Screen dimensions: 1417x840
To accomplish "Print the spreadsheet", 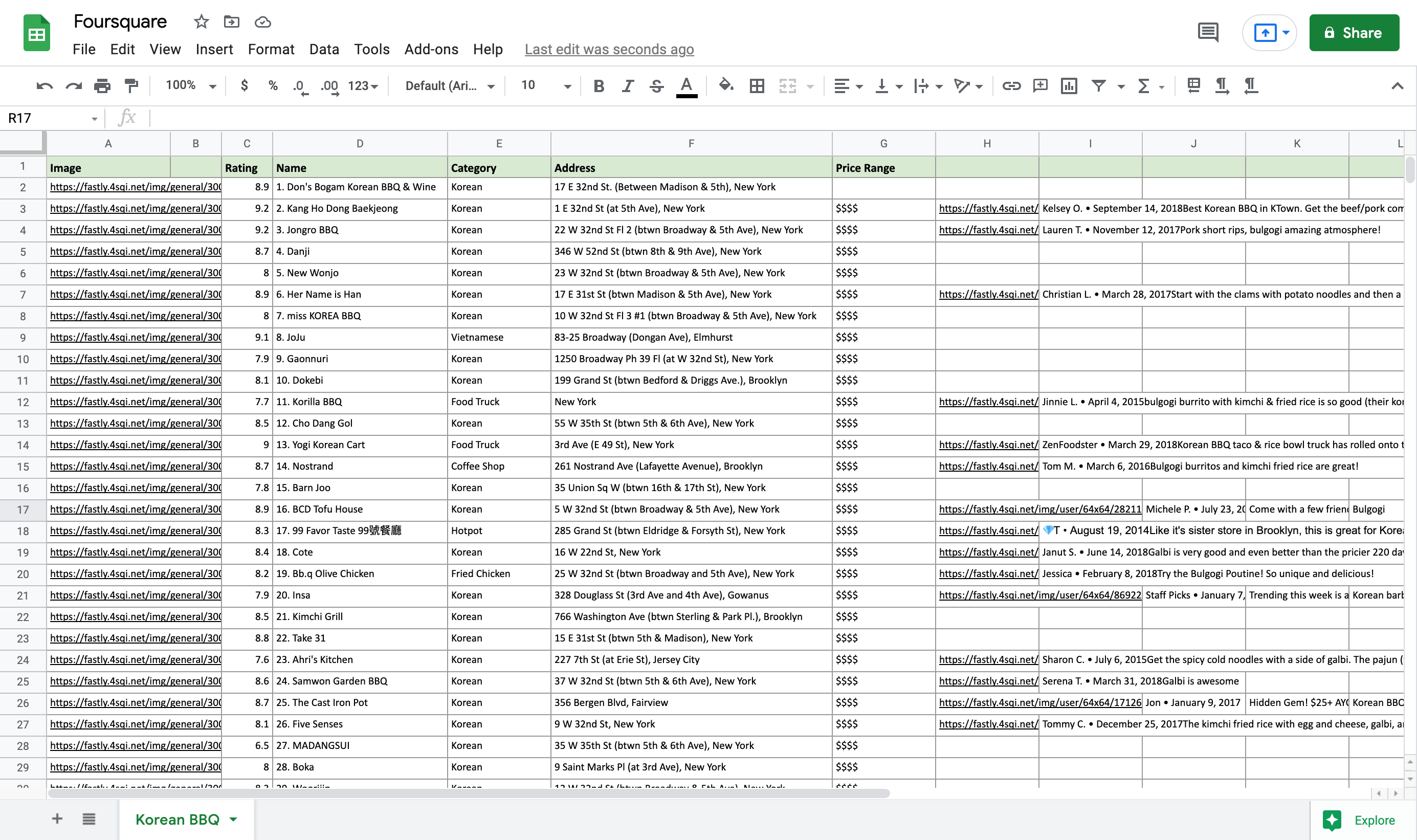I will click(x=102, y=85).
